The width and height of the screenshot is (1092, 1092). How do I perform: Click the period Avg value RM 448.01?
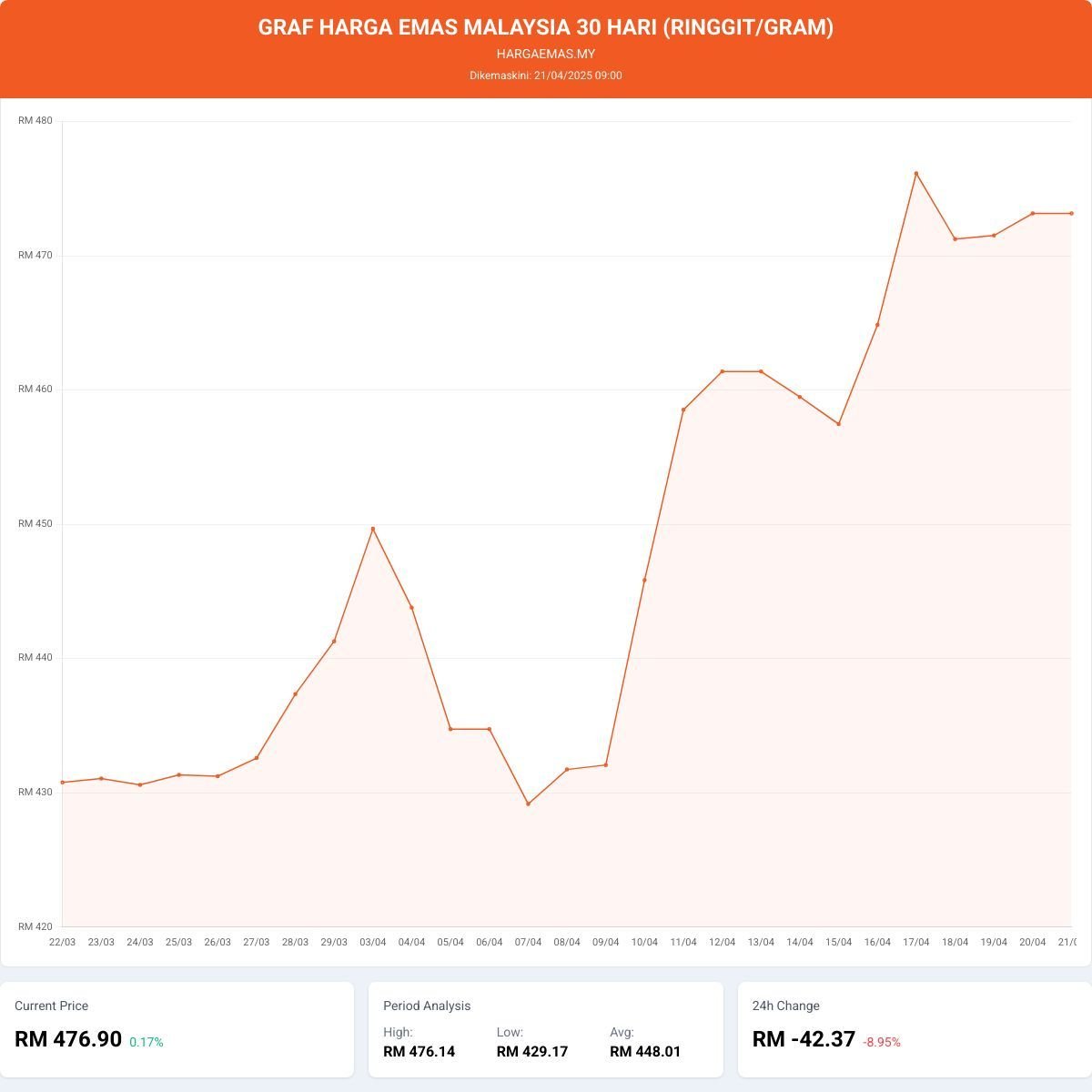645,1052
